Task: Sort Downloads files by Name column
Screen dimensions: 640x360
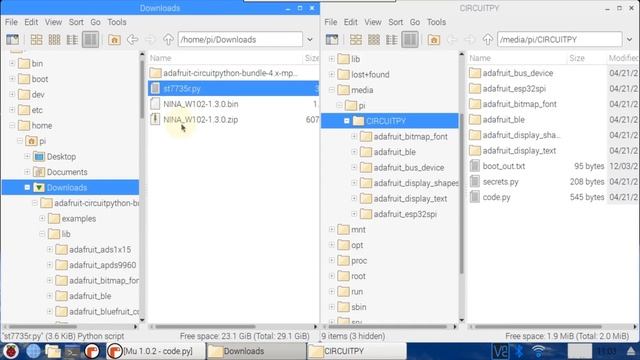Action: (225, 58)
